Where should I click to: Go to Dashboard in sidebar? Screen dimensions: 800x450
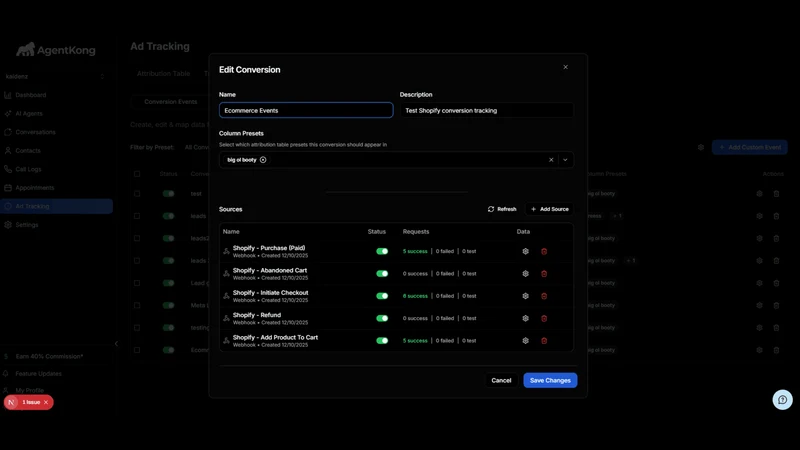click(31, 95)
